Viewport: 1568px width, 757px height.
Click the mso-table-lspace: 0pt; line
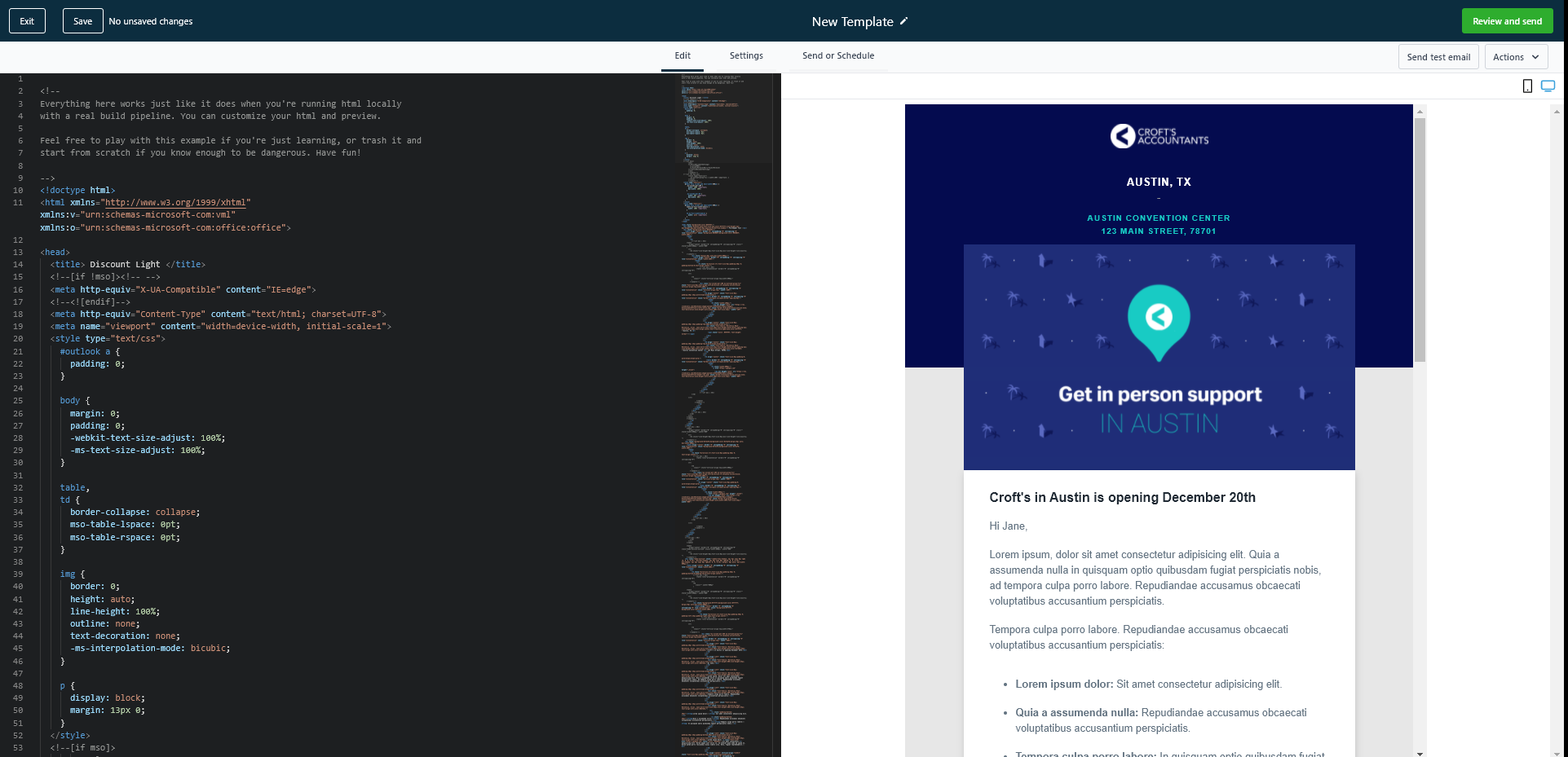[x=125, y=524]
